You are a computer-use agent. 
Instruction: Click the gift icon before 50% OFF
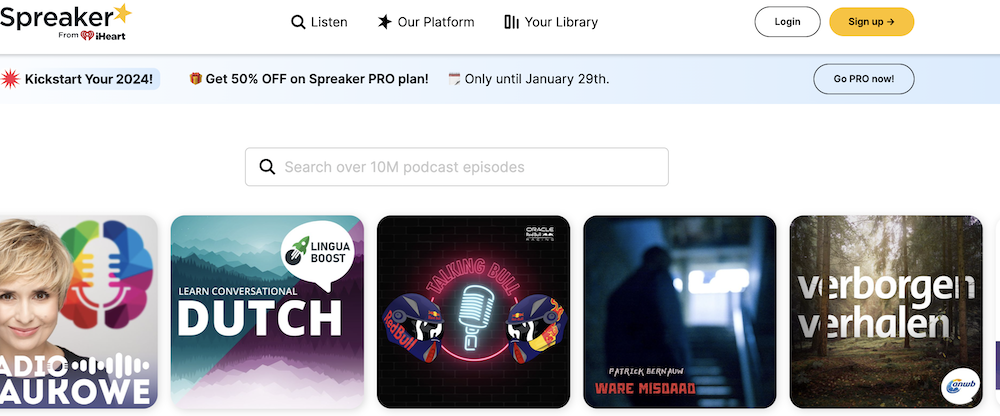[196, 79]
